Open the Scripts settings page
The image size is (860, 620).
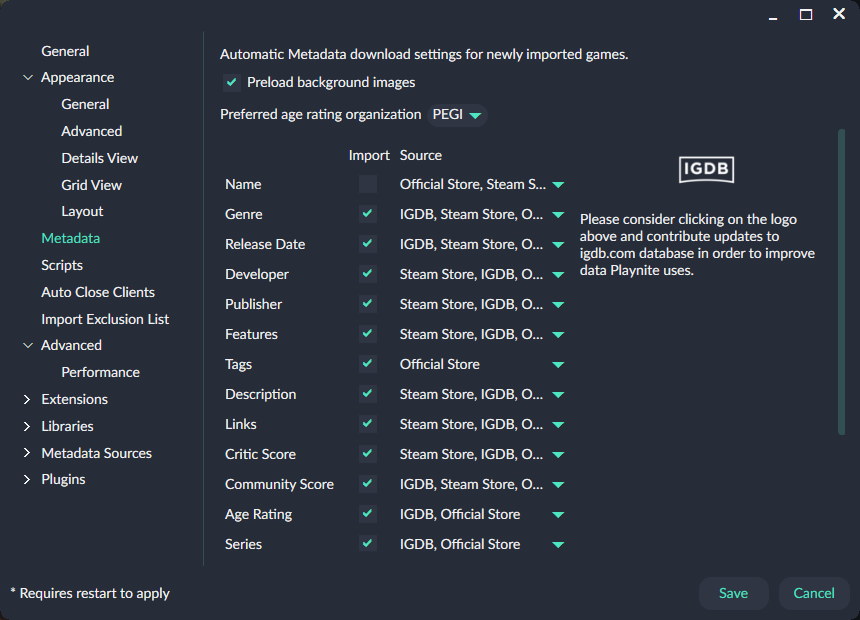click(x=61, y=265)
